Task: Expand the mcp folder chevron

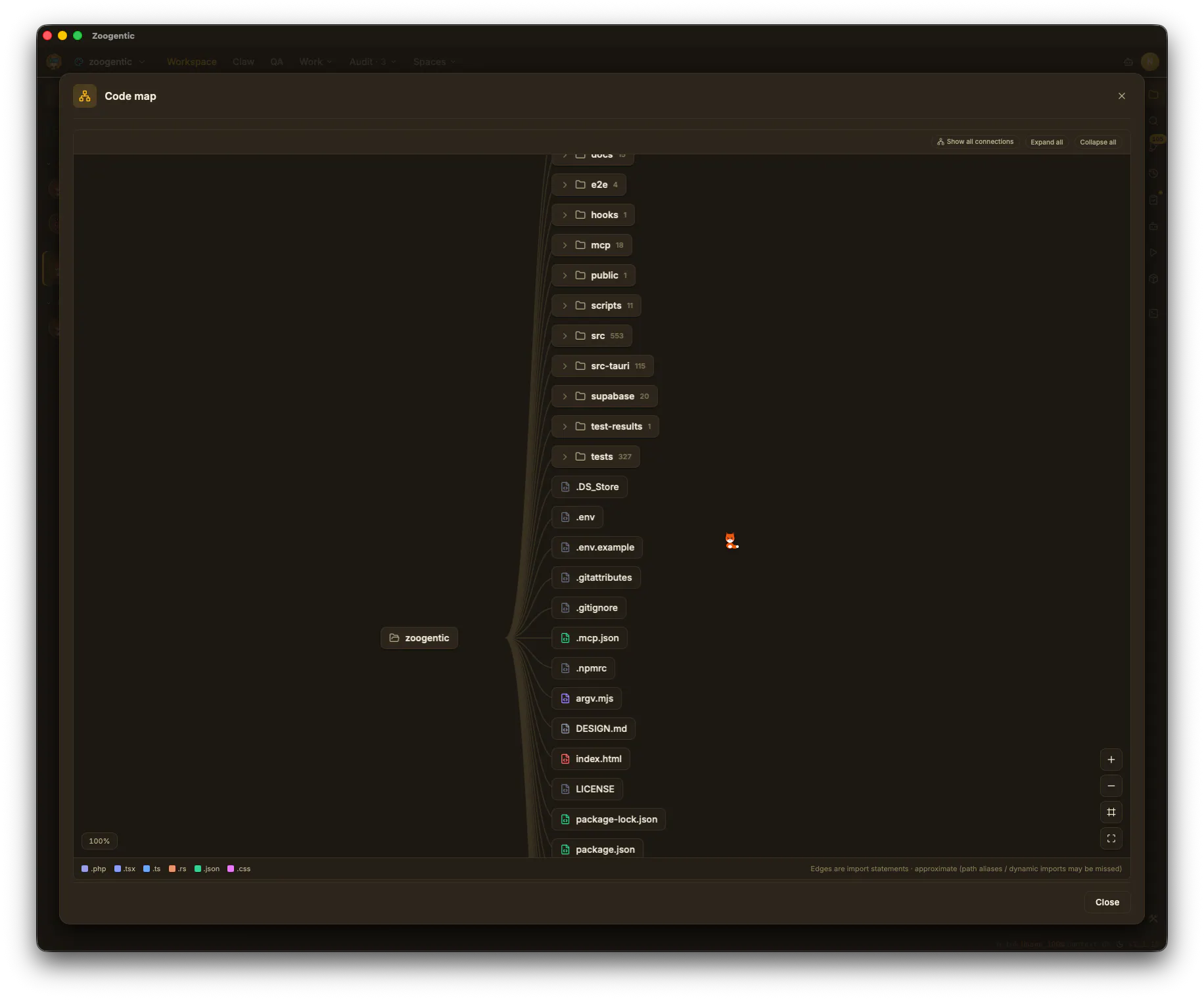Action: click(x=565, y=245)
